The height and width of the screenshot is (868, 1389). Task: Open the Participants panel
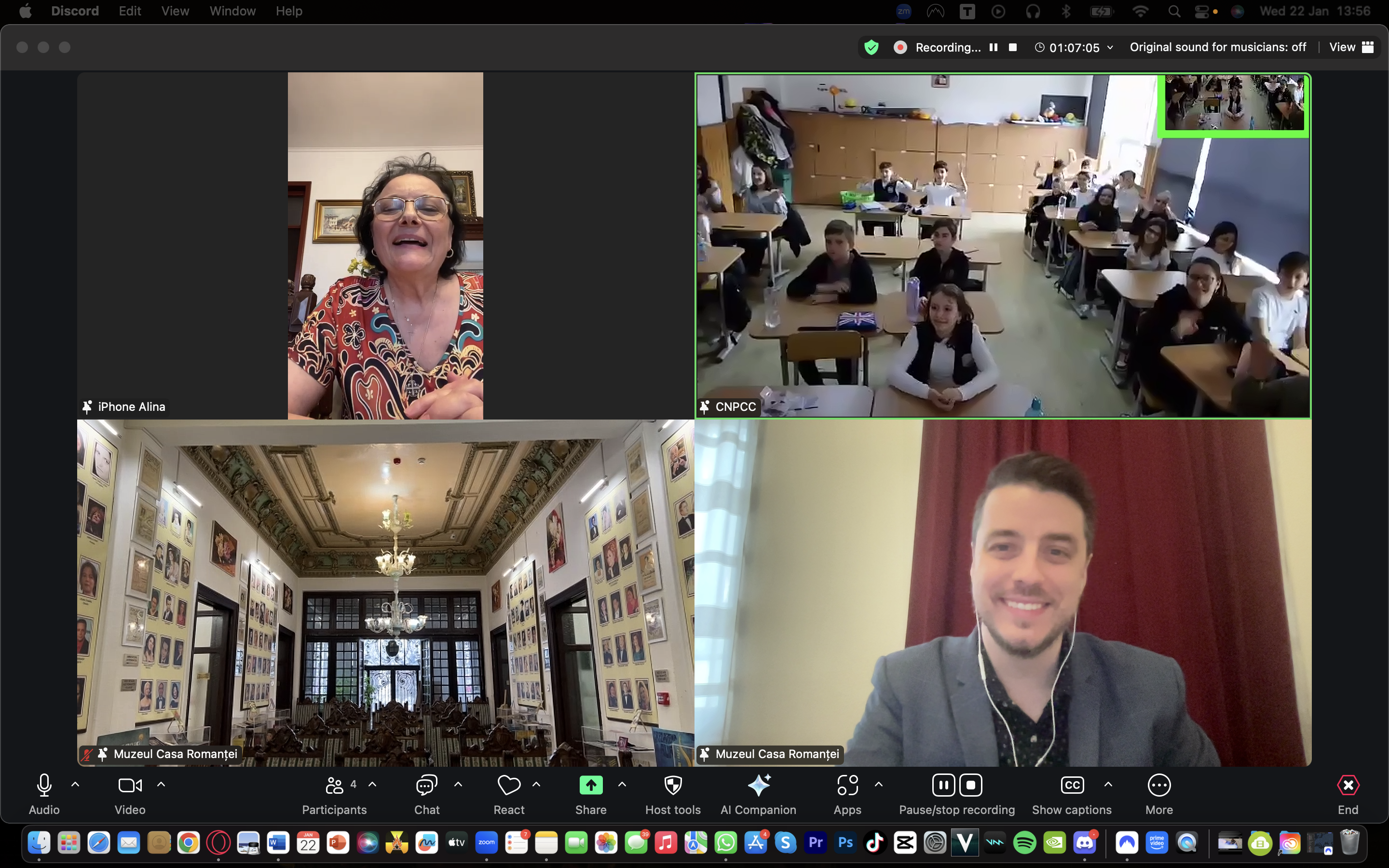click(x=334, y=786)
